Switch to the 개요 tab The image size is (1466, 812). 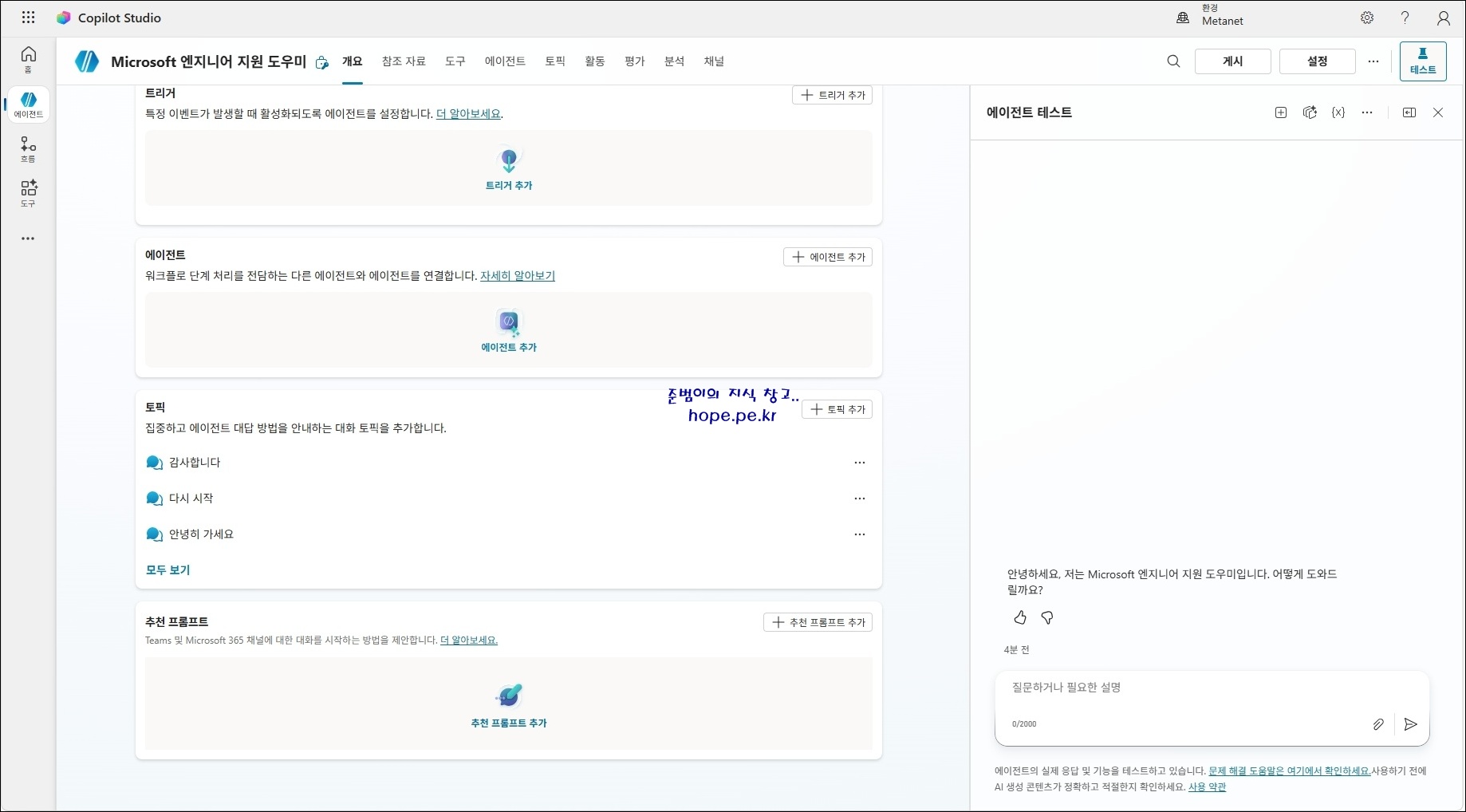pyautogui.click(x=353, y=61)
